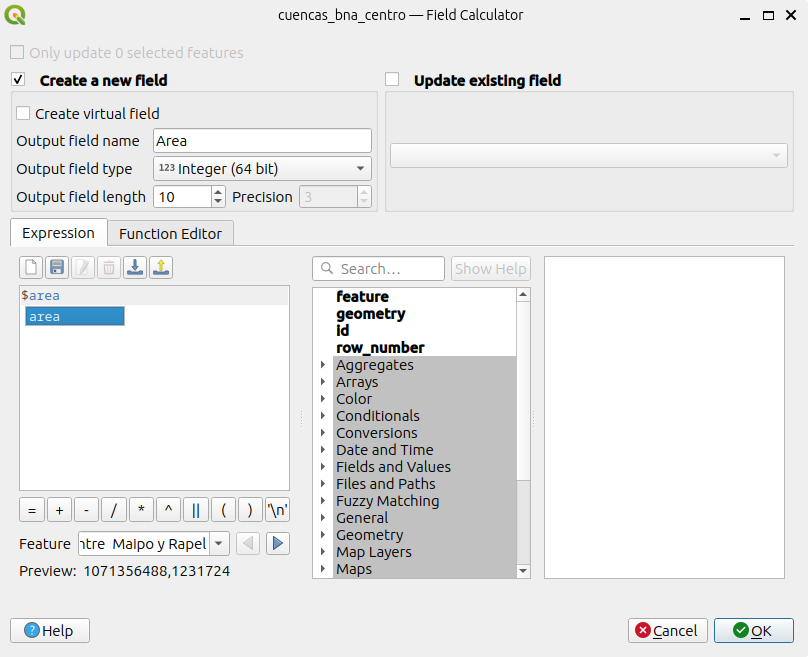
Task: Check the Update existing field box
Action: (392, 80)
